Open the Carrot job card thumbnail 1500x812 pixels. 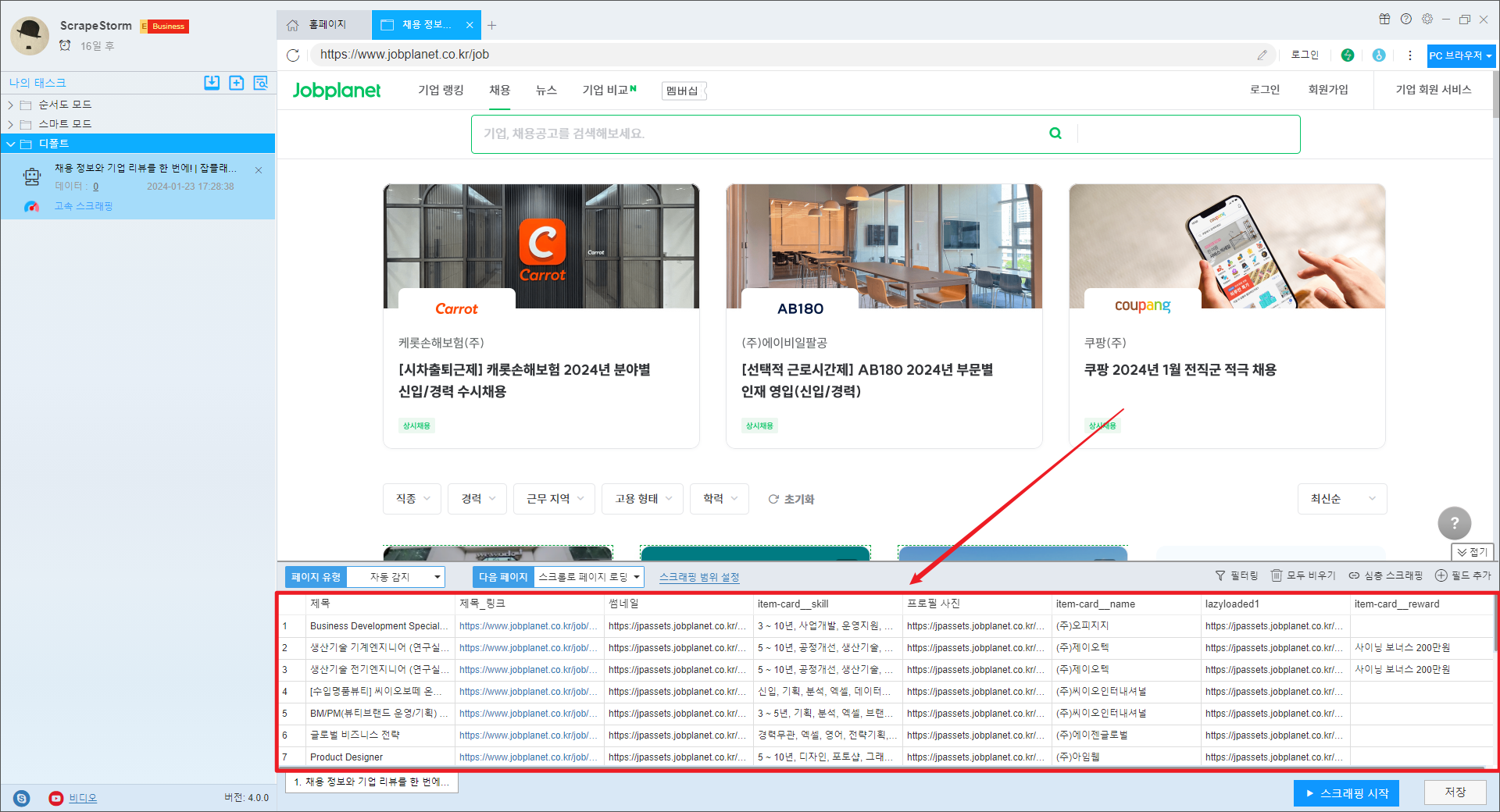tap(541, 246)
